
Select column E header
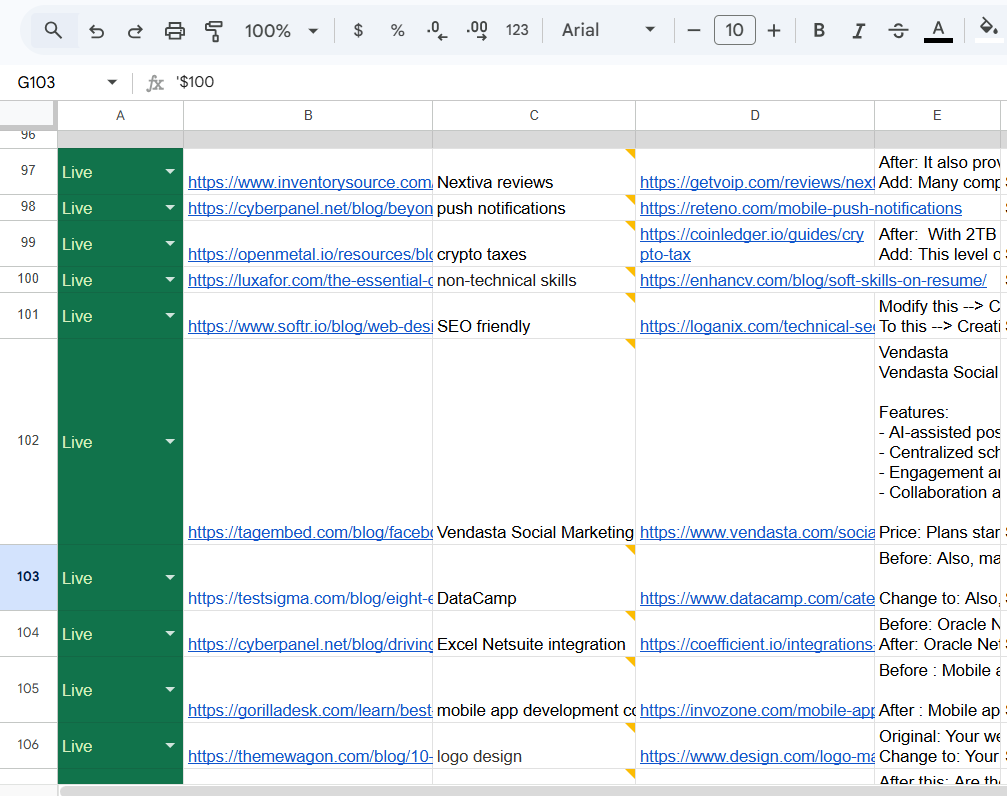pyautogui.click(x=937, y=116)
